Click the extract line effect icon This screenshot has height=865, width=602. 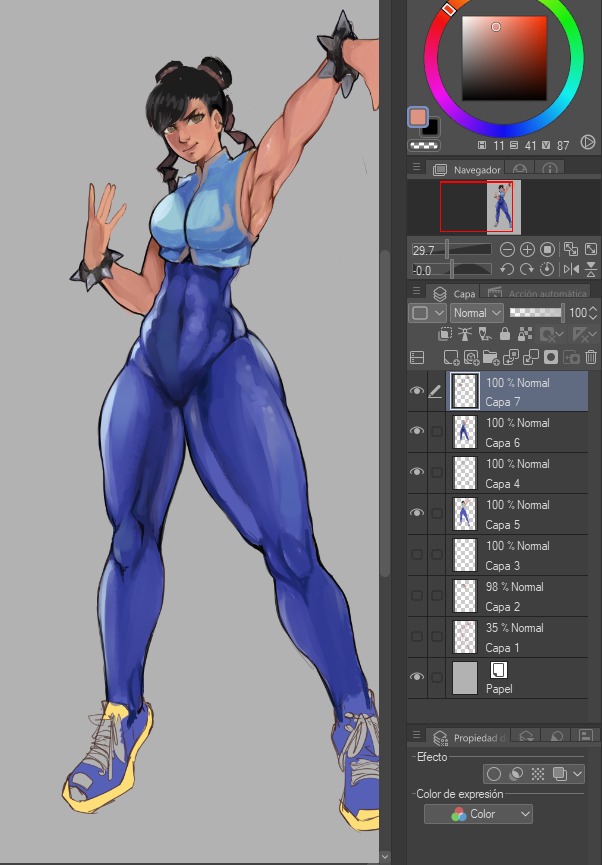tap(516, 774)
